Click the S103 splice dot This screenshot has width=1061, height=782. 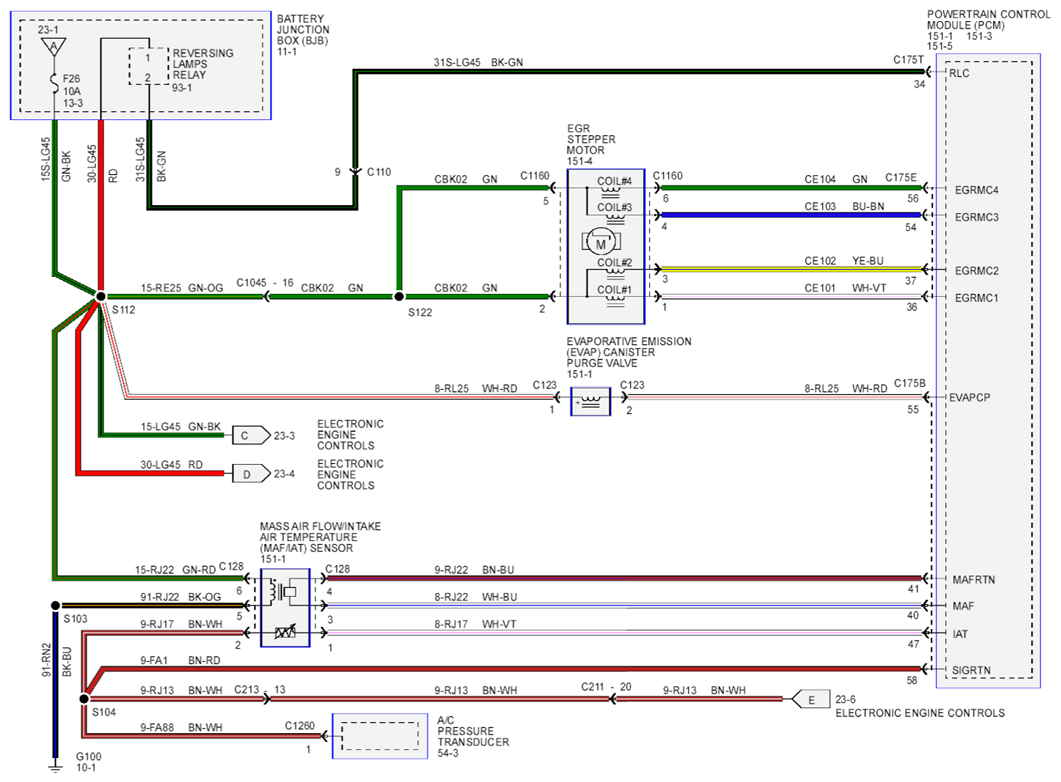(x=55, y=605)
